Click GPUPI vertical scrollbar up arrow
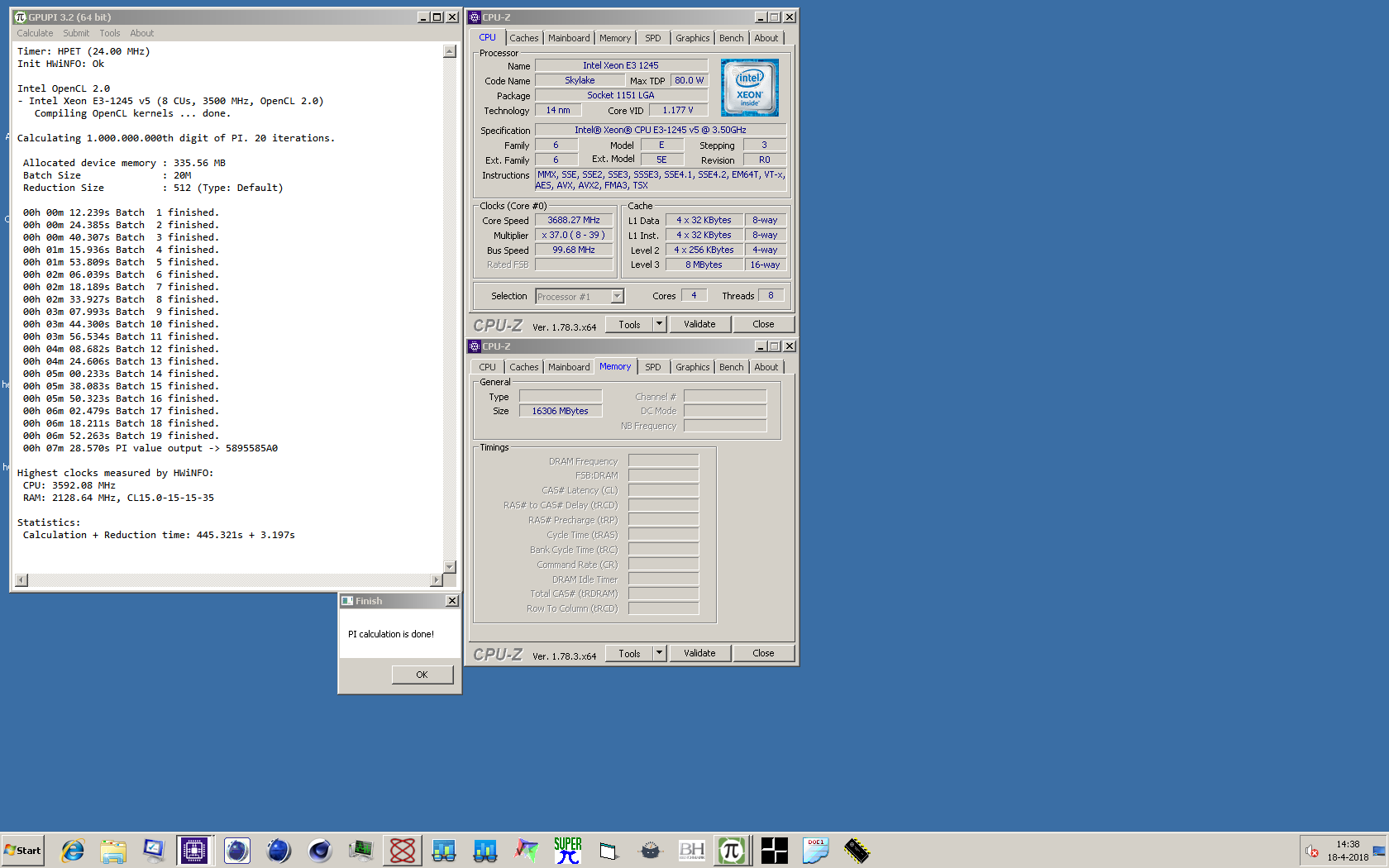 [x=450, y=51]
